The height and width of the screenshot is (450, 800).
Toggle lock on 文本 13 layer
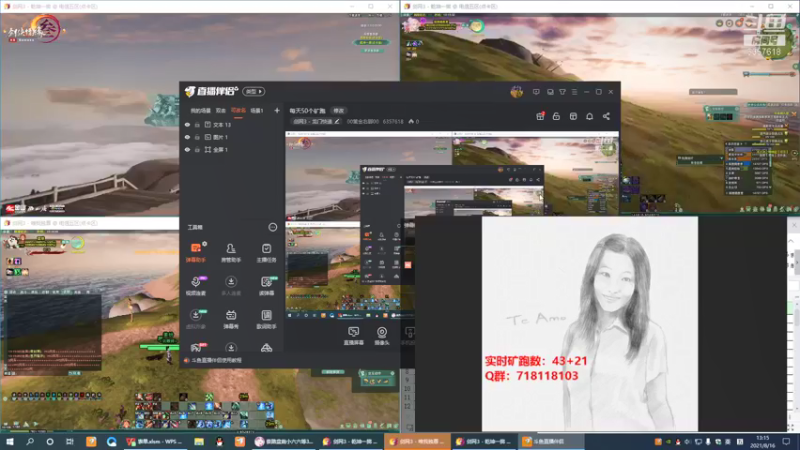click(197, 124)
